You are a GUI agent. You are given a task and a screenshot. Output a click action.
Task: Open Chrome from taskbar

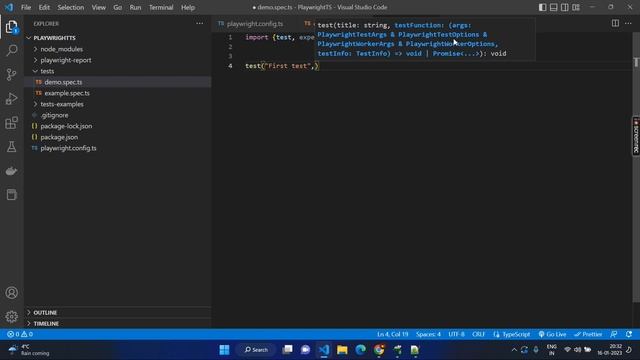(379, 350)
